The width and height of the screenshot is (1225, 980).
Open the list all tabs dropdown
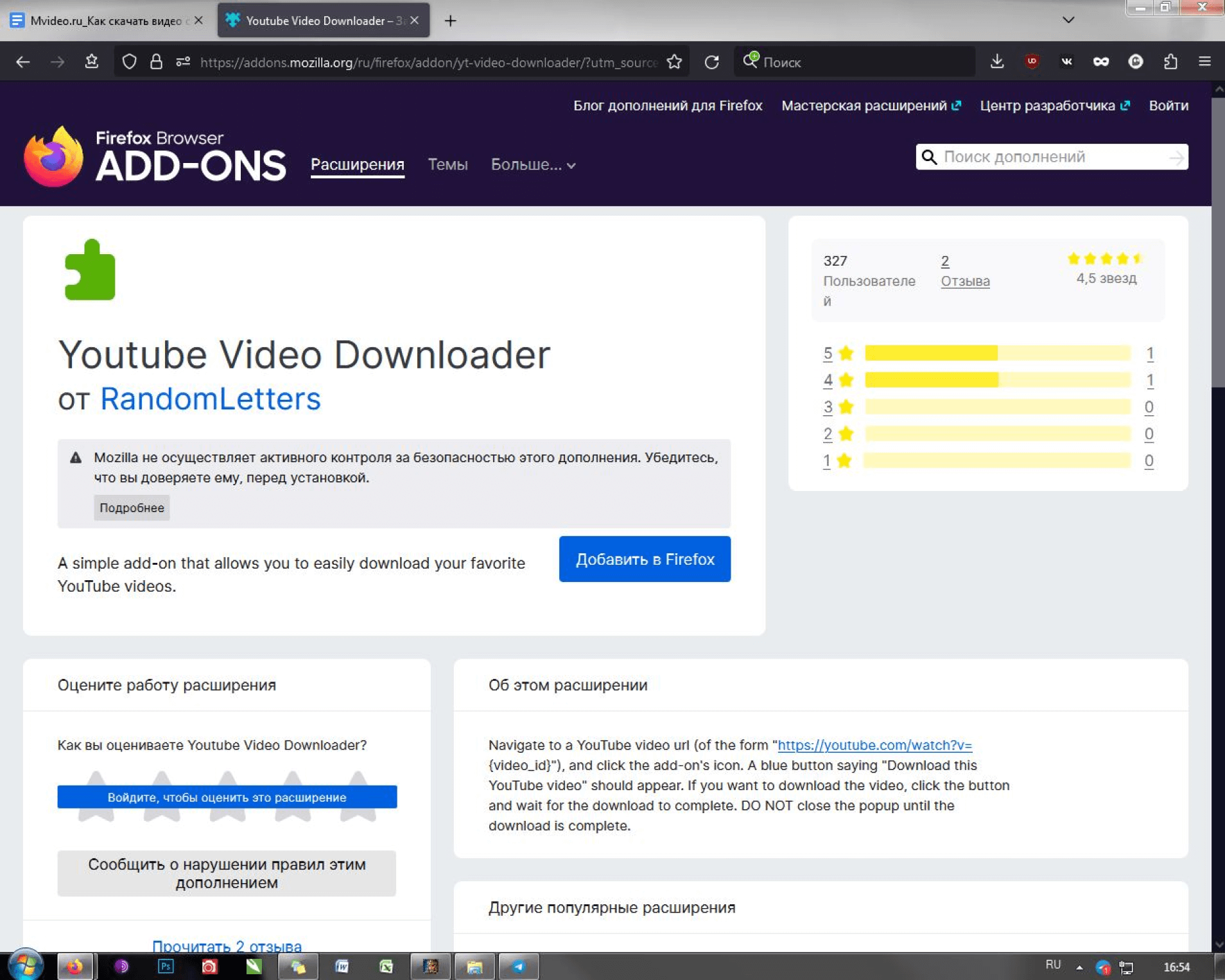point(1068,20)
